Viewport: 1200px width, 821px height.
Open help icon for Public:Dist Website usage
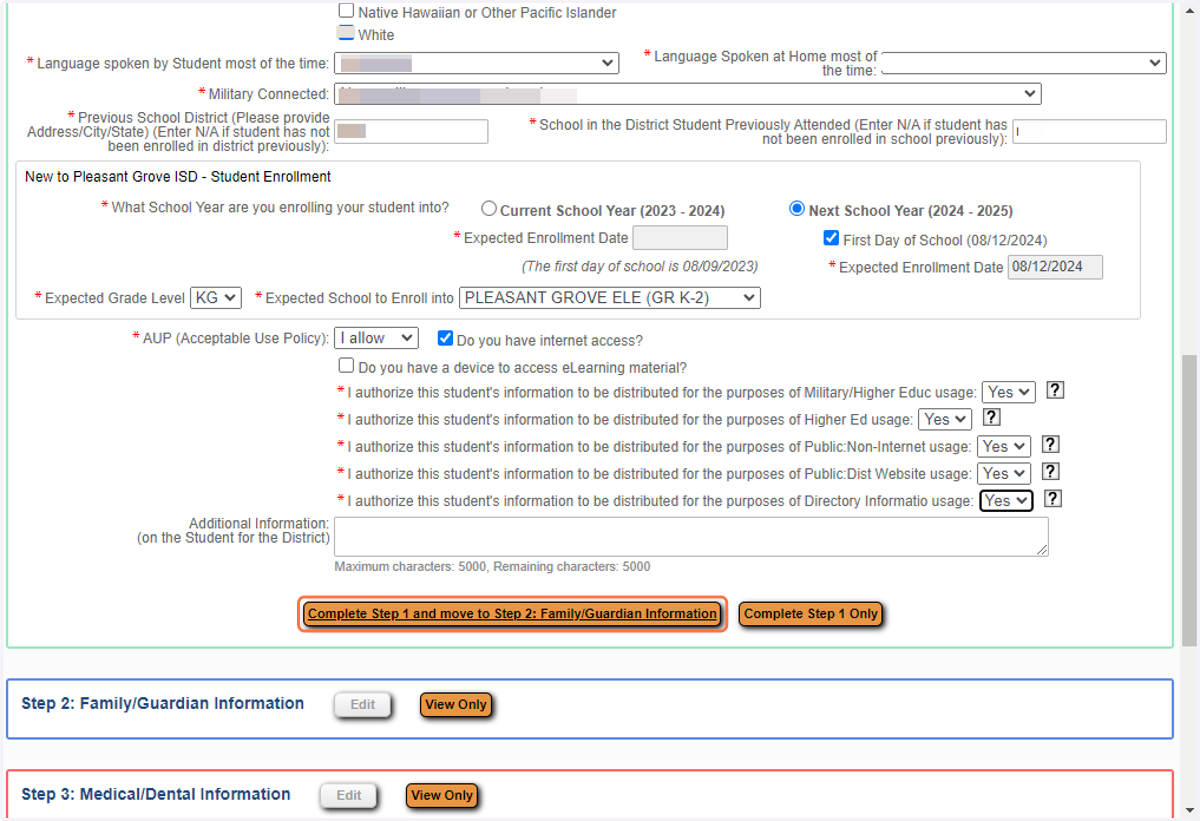pyautogui.click(x=1051, y=472)
